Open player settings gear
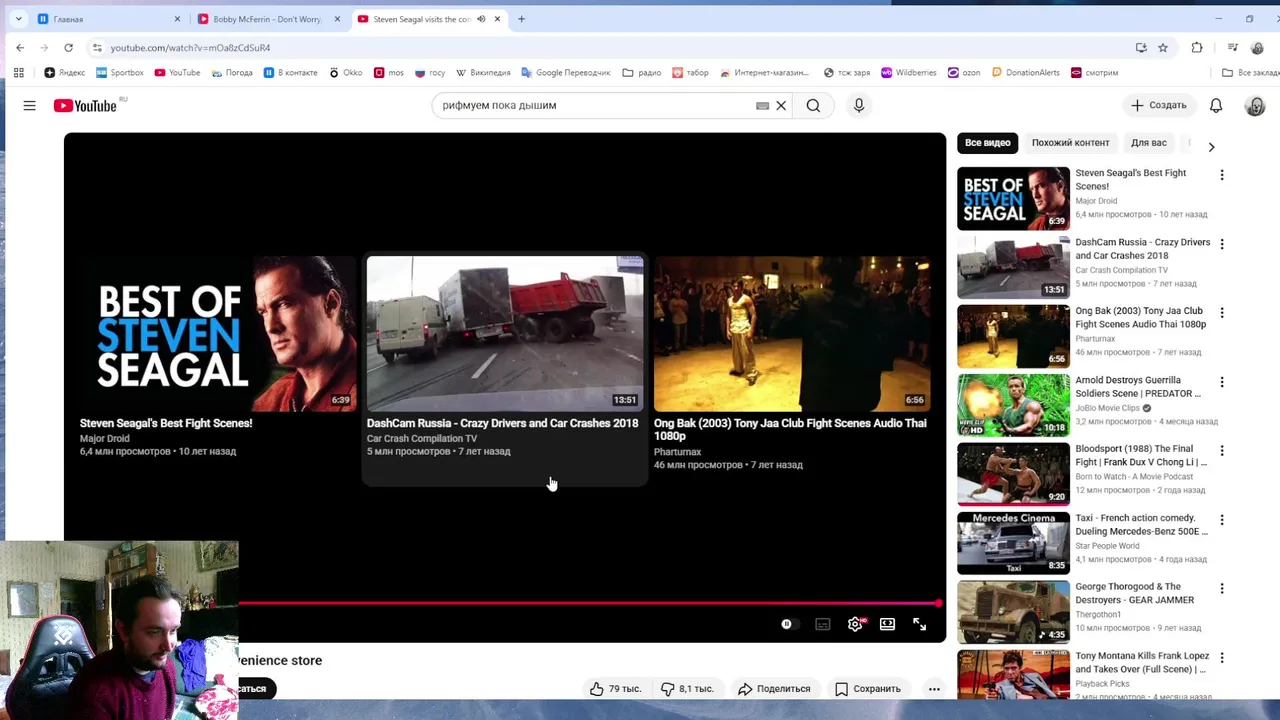 pos(855,624)
